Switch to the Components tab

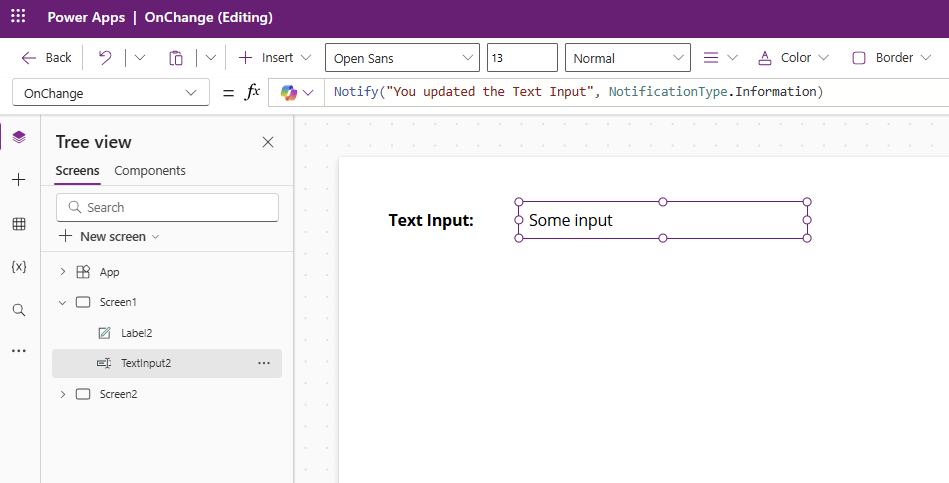click(x=149, y=171)
